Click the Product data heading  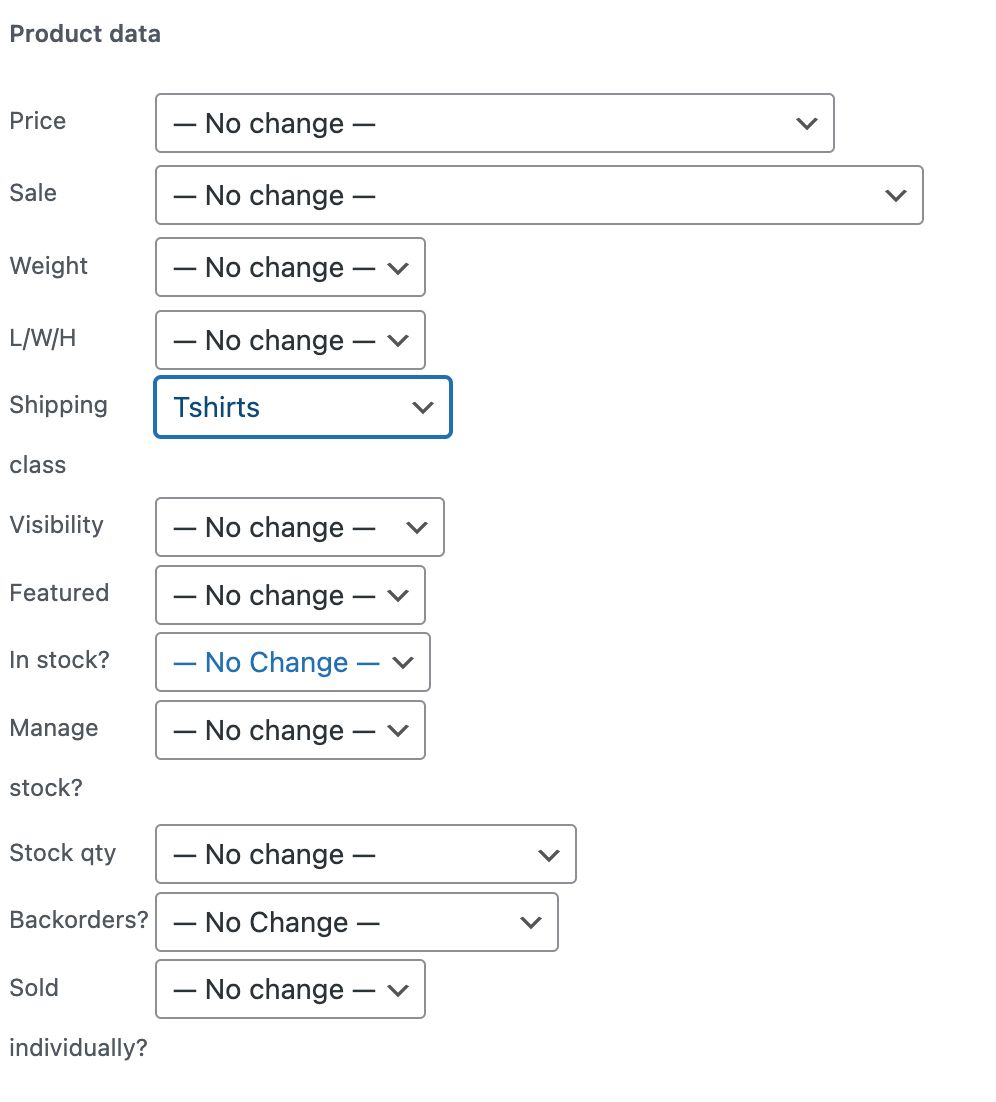[85, 34]
